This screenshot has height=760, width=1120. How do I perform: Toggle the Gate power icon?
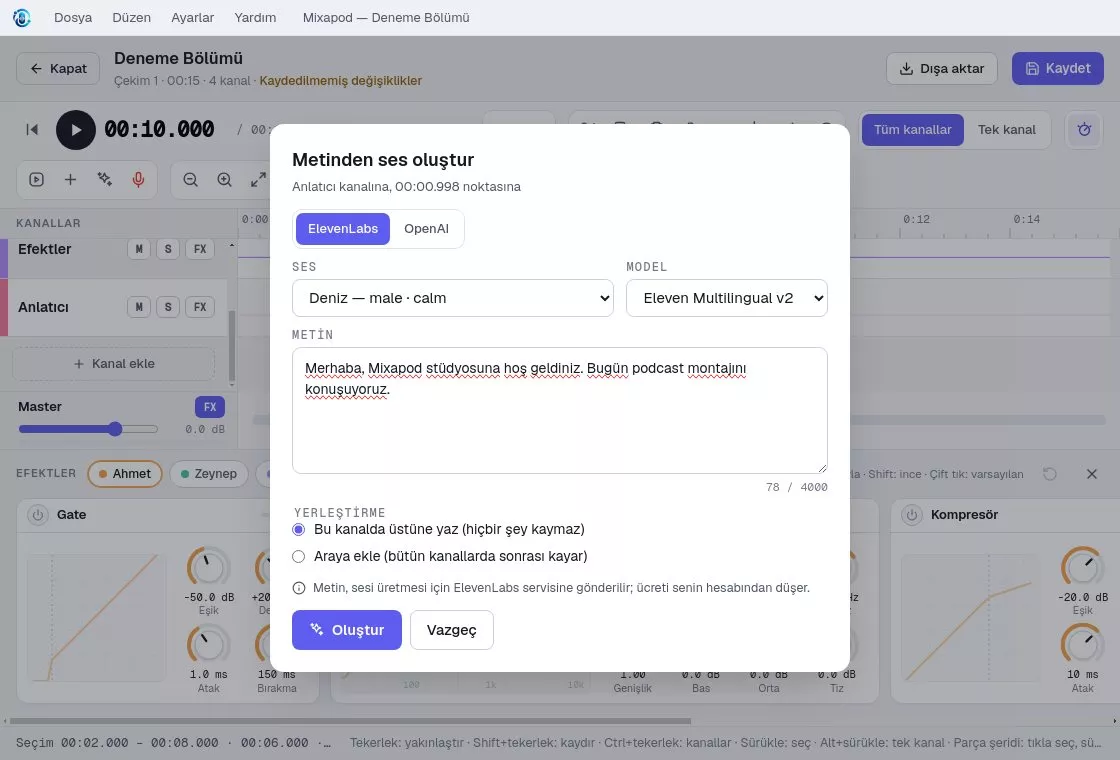[x=38, y=514]
